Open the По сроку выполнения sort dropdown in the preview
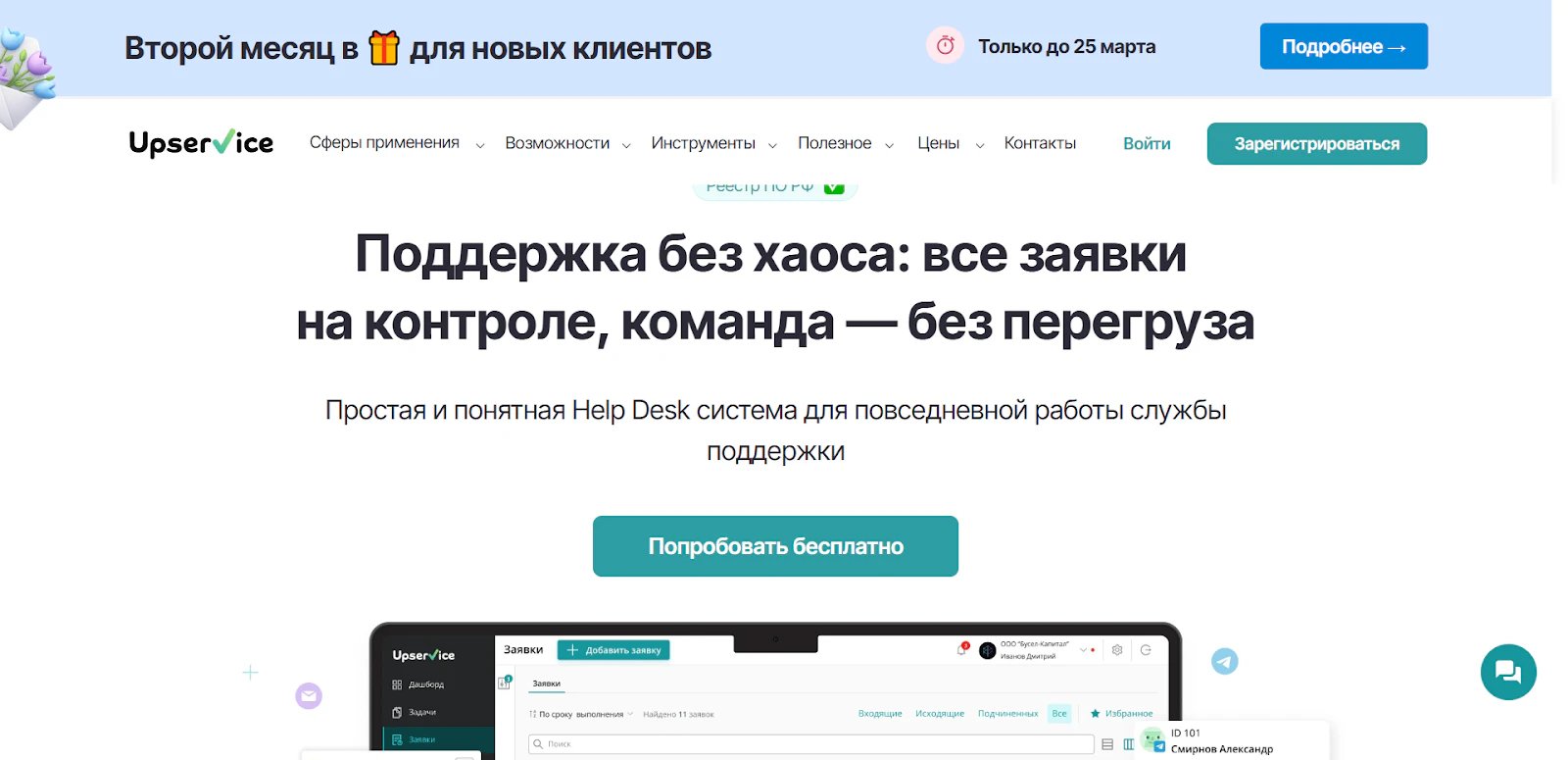Image resolution: width=1568 pixels, height=760 pixels. pyautogui.click(x=581, y=714)
